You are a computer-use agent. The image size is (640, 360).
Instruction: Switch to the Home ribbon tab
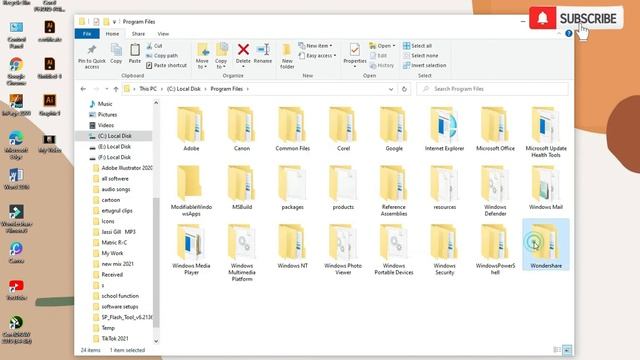[112, 34]
